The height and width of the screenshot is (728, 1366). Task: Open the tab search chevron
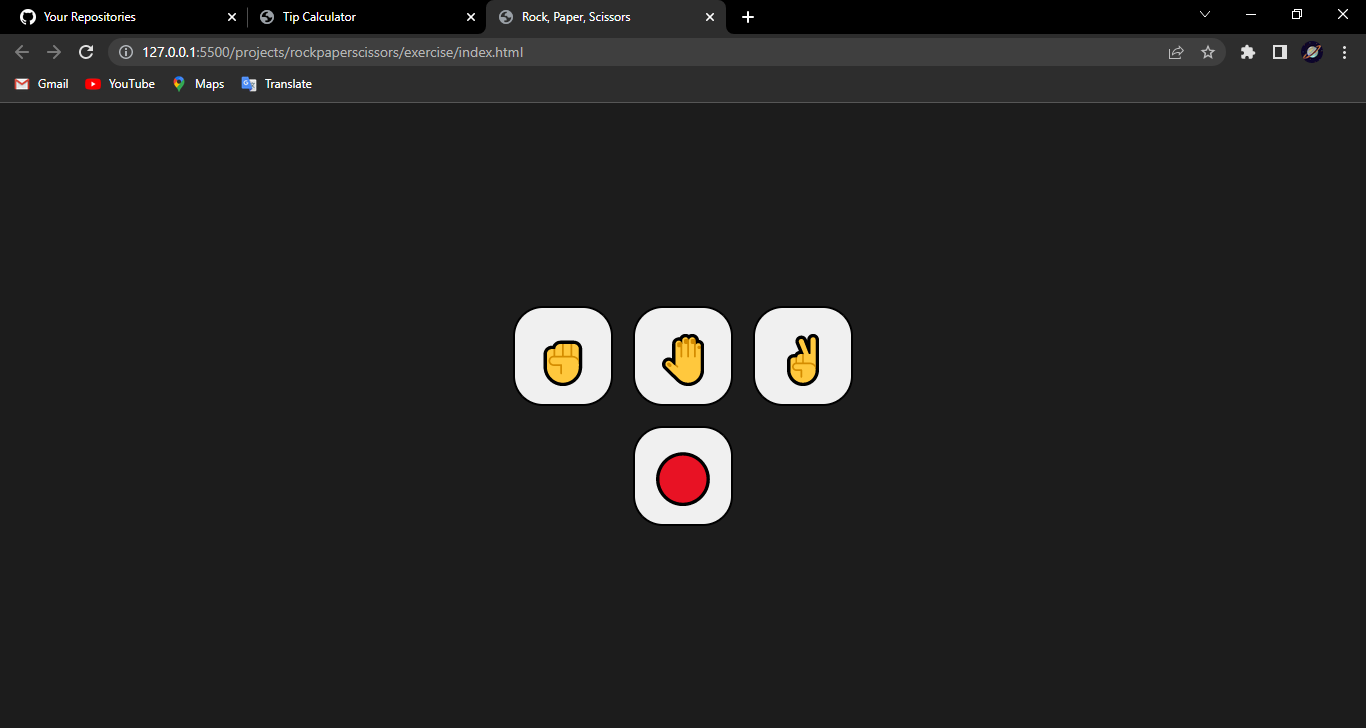coord(1205,14)
